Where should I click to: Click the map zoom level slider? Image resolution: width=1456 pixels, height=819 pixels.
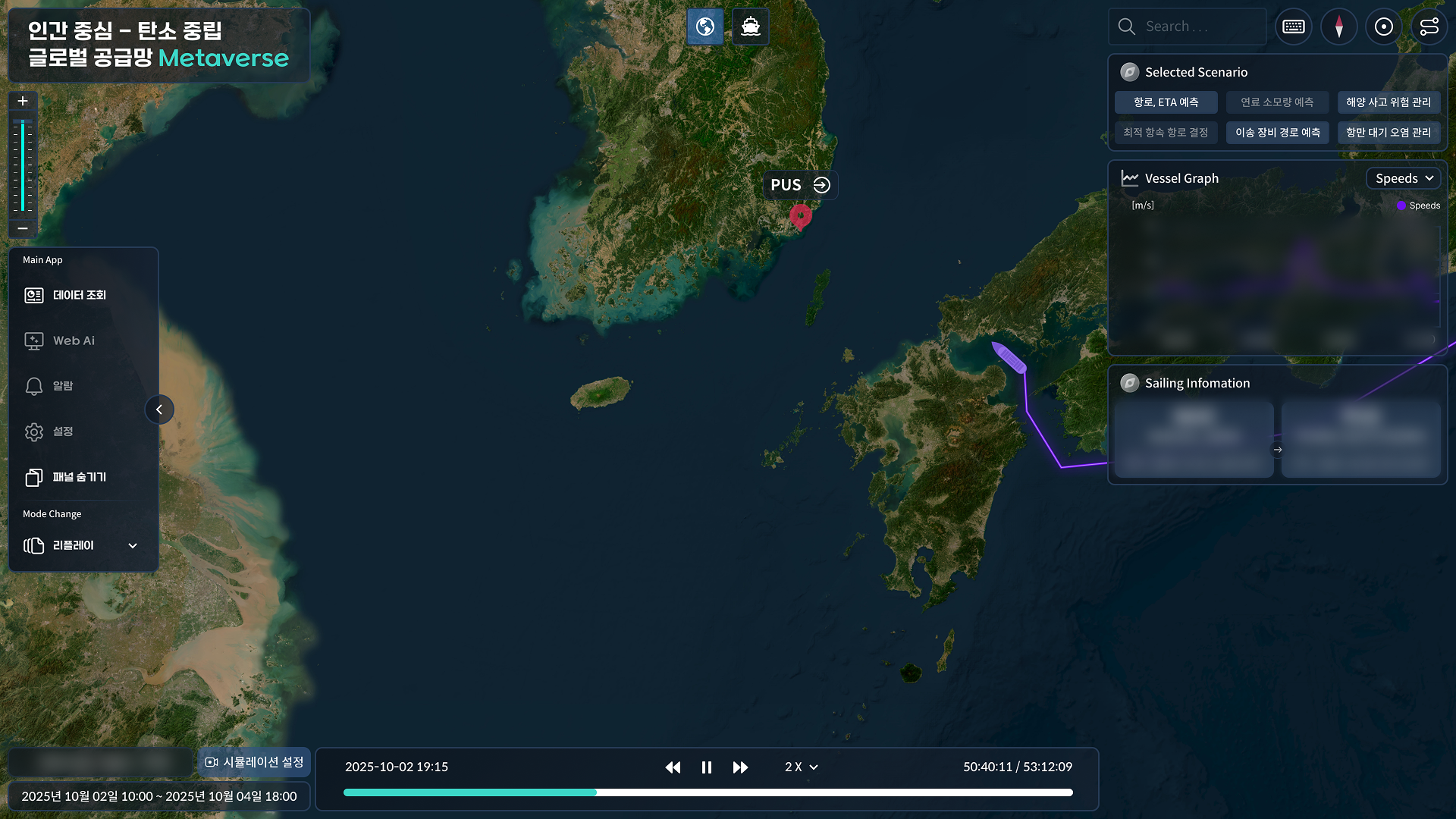pos(23,165)
